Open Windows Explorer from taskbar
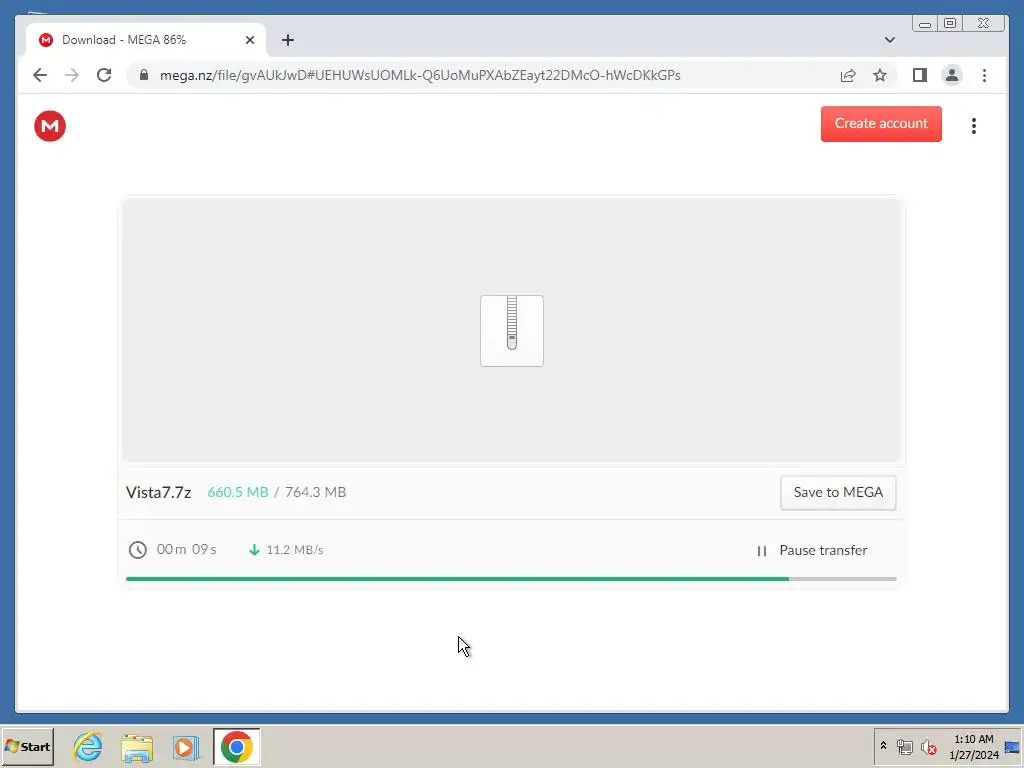Viewport: 1024px width, 768px height. 137,747
